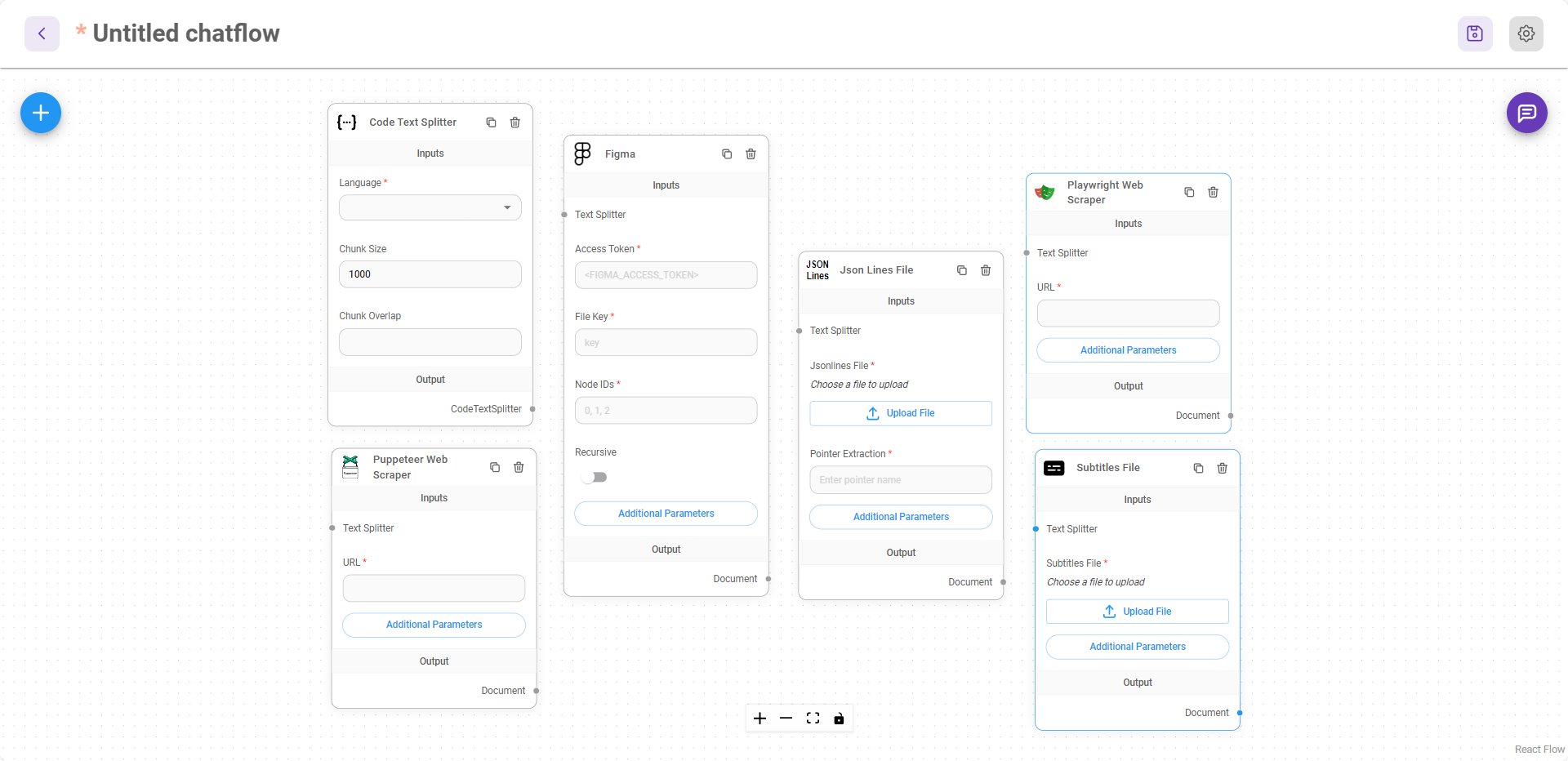The width and height of the screenshot is (1568, 761).
Task: Duplicate the Subtitles File node
Action: pos(1197,468)
